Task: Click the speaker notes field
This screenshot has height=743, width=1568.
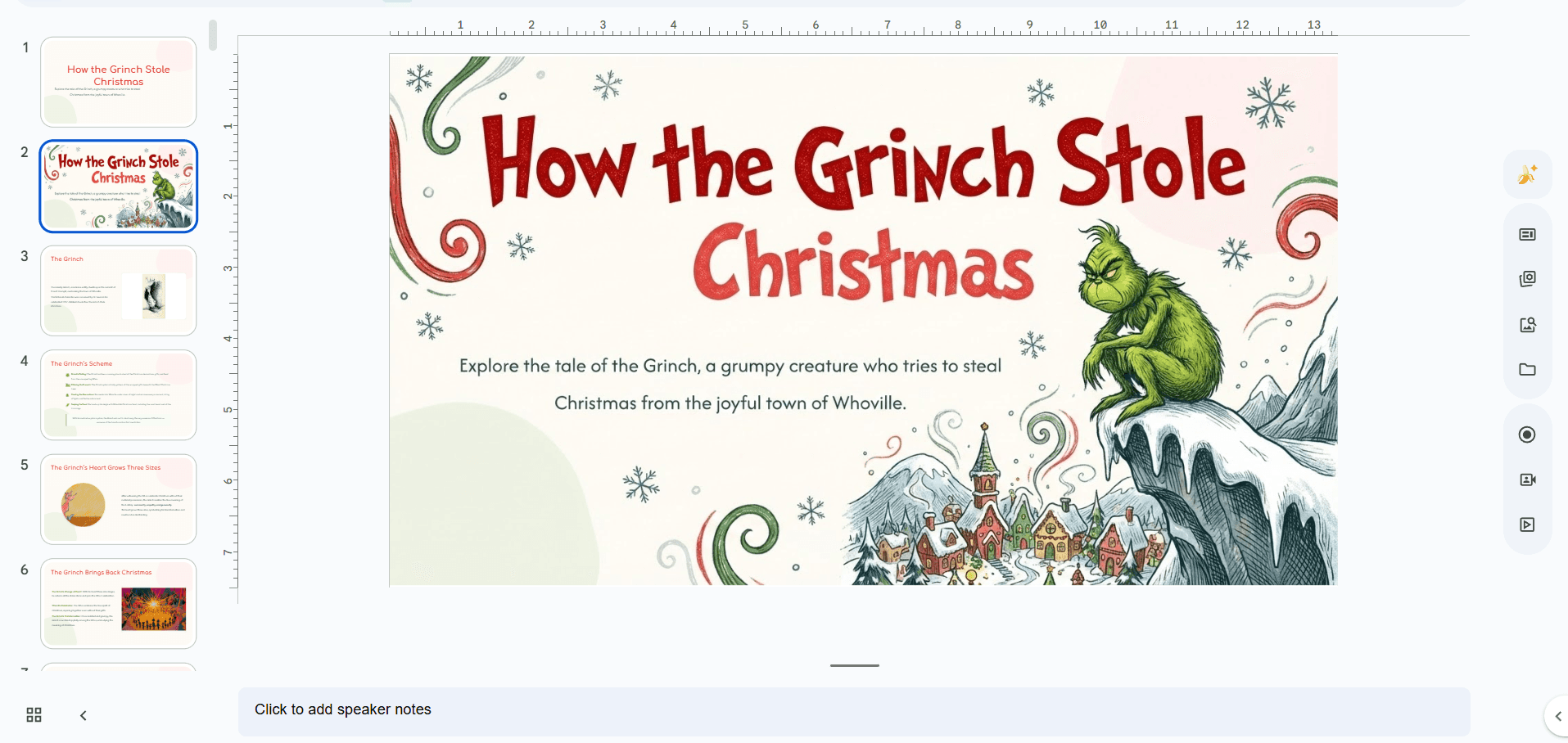Action: coord(854,711)
